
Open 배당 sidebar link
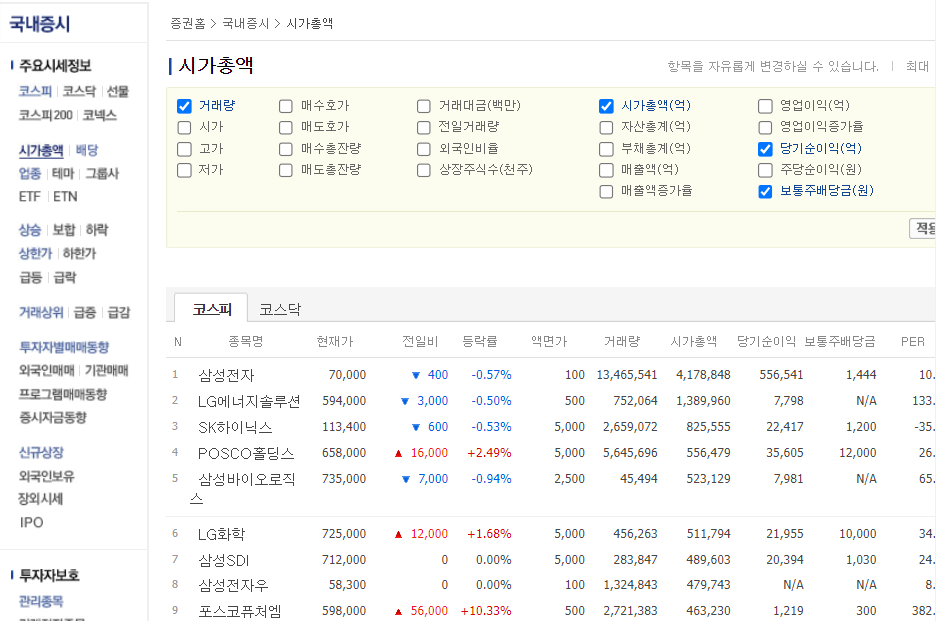(87, 150)
